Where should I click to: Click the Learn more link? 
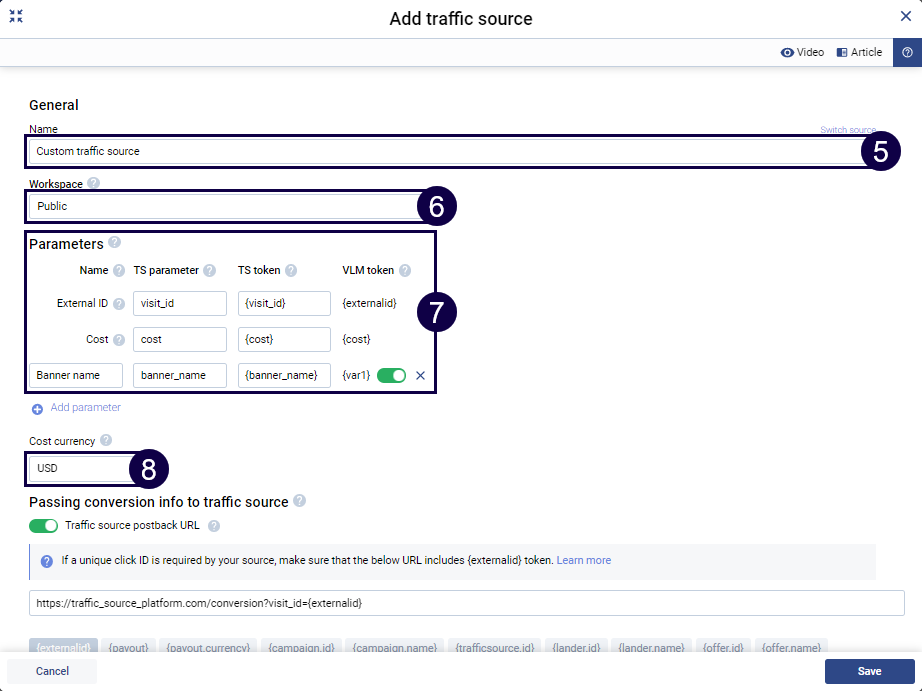[584, 560]
